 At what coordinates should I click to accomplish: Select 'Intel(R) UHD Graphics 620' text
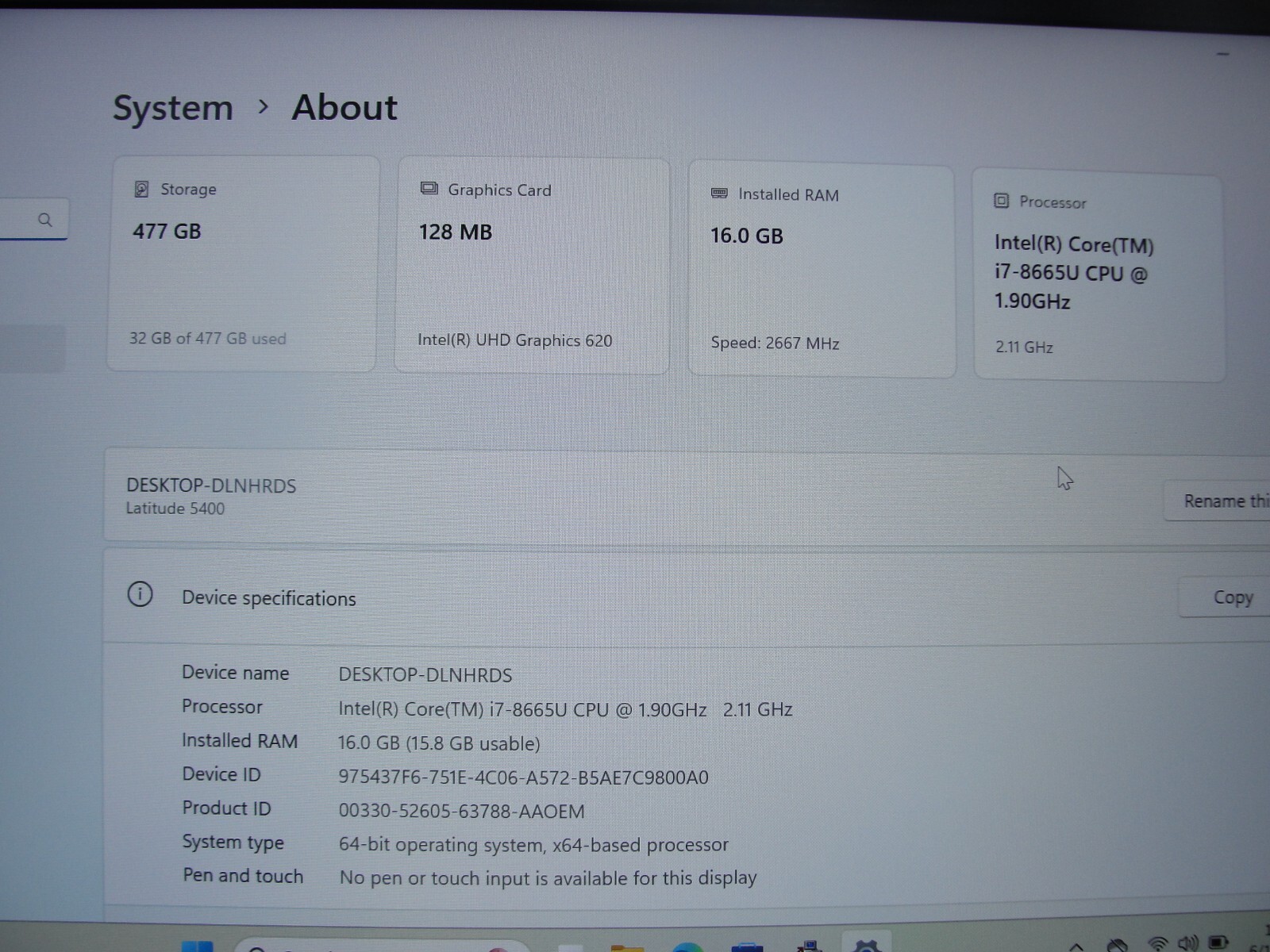coord(515,340)
